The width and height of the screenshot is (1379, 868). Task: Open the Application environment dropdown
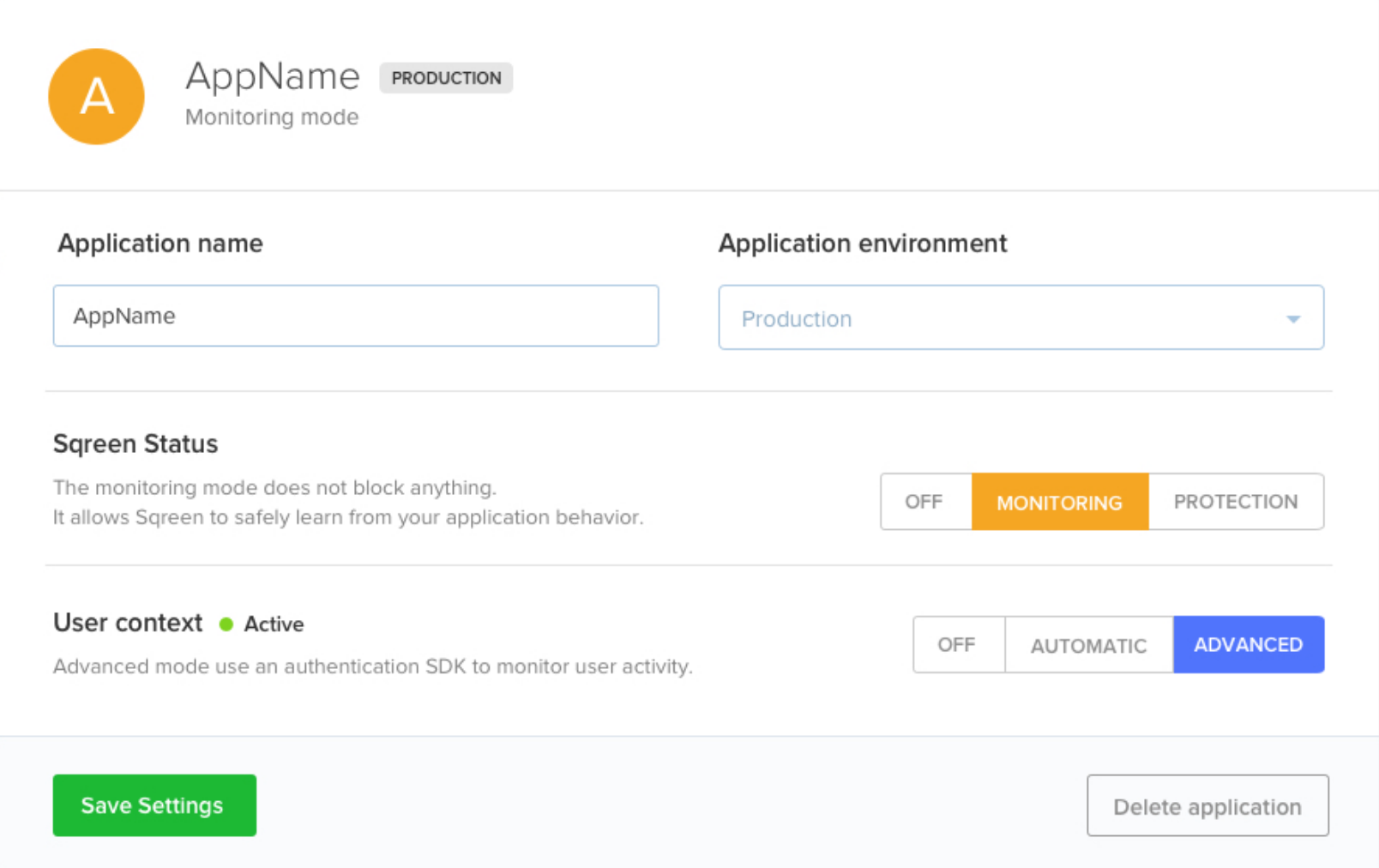(x=1021, y=318)
